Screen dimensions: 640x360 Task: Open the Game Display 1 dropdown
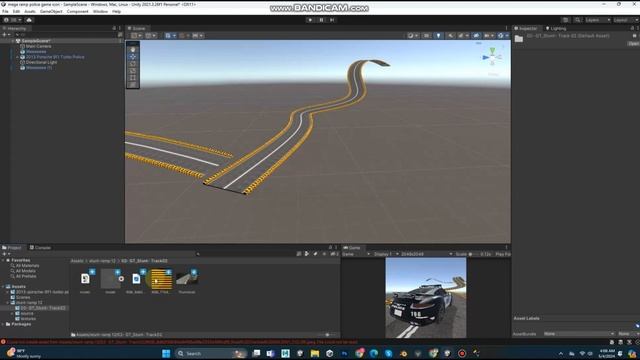pyautogui.click(x=386, y=254)
